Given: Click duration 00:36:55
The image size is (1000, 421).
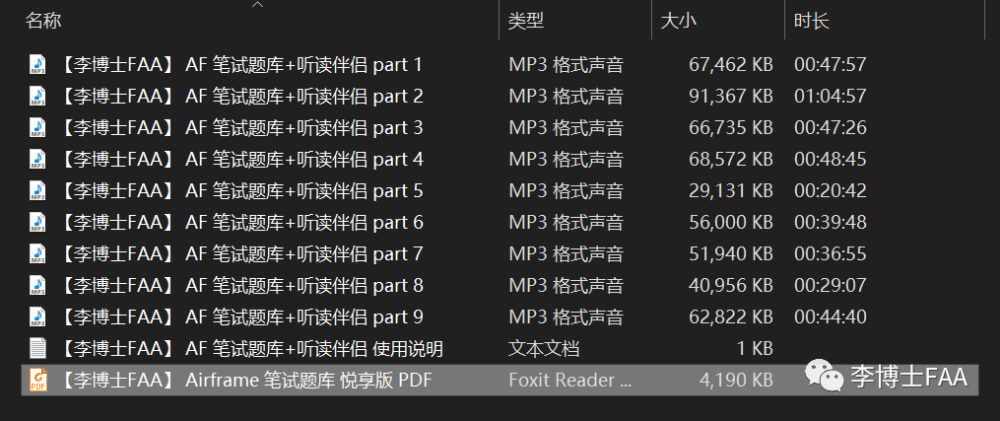Looking at the screenshot, I should pos(830,254).
